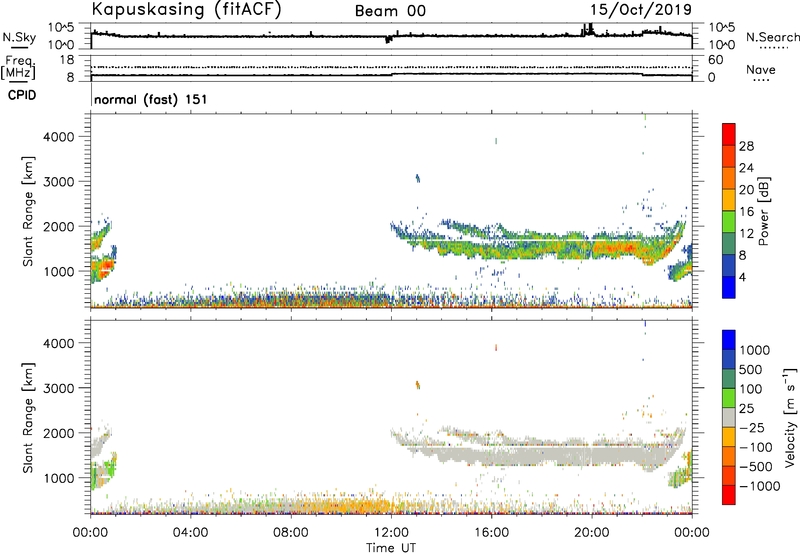Click the bright blue top velocity colorbar segment

[x=729, y=340]
